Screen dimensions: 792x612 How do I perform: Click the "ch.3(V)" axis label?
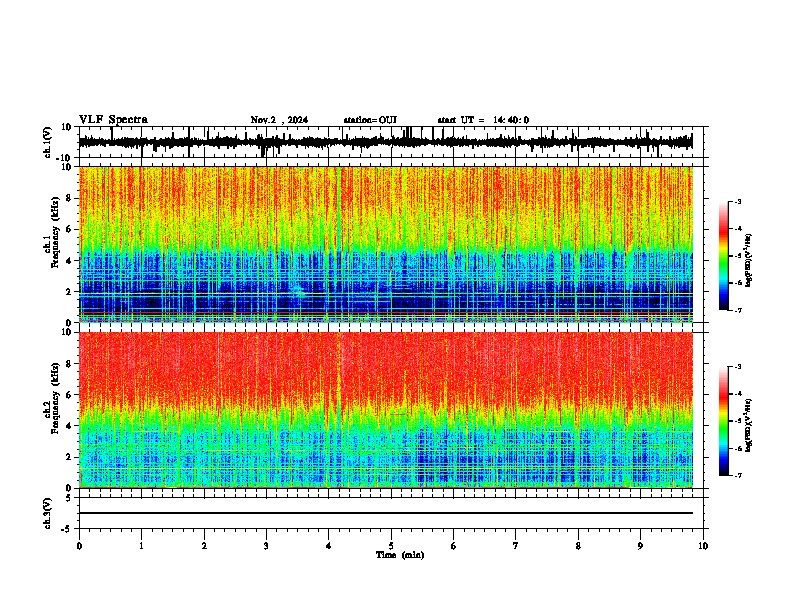[48, 513]
